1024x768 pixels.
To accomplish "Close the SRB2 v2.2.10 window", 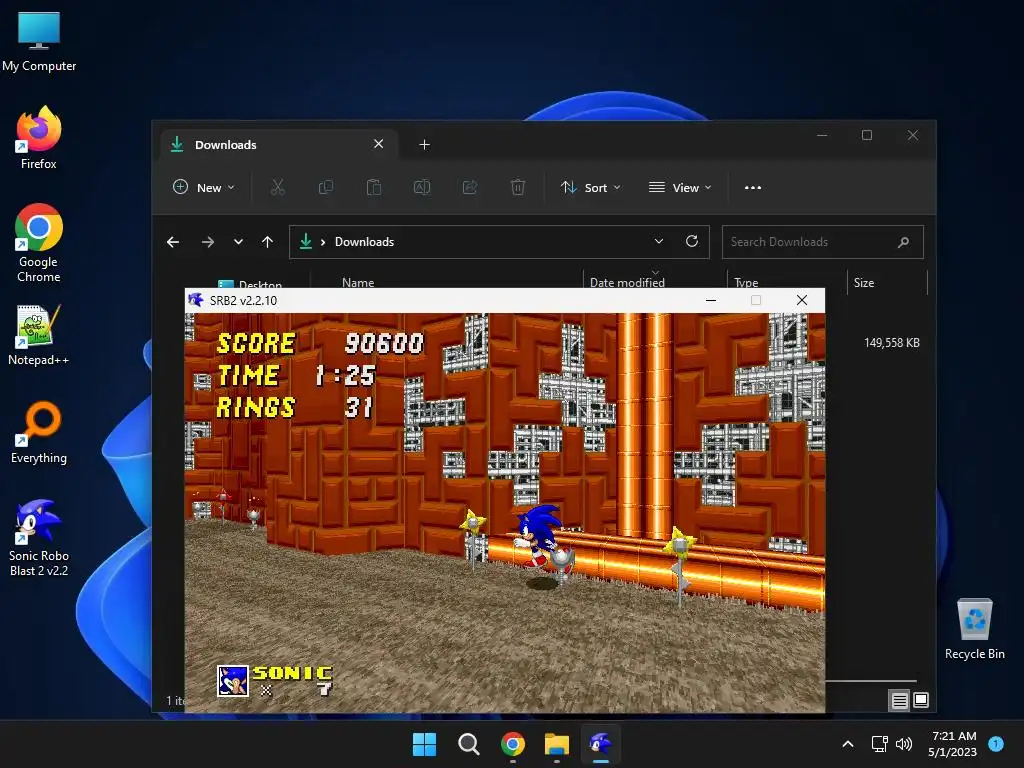I will point(802,300).
